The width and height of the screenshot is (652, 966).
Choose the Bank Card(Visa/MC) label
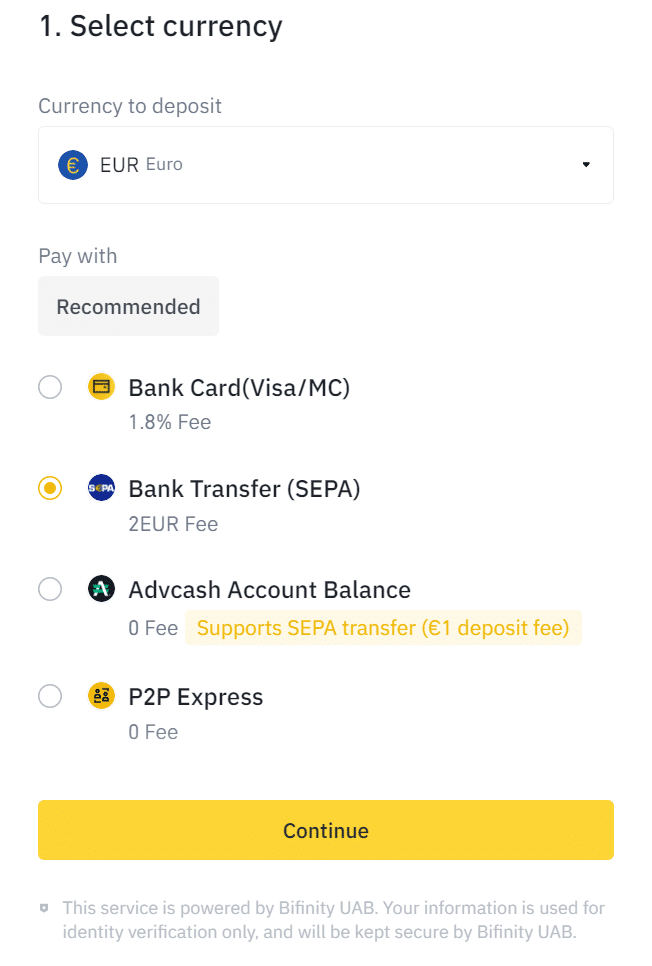[239, 388]
